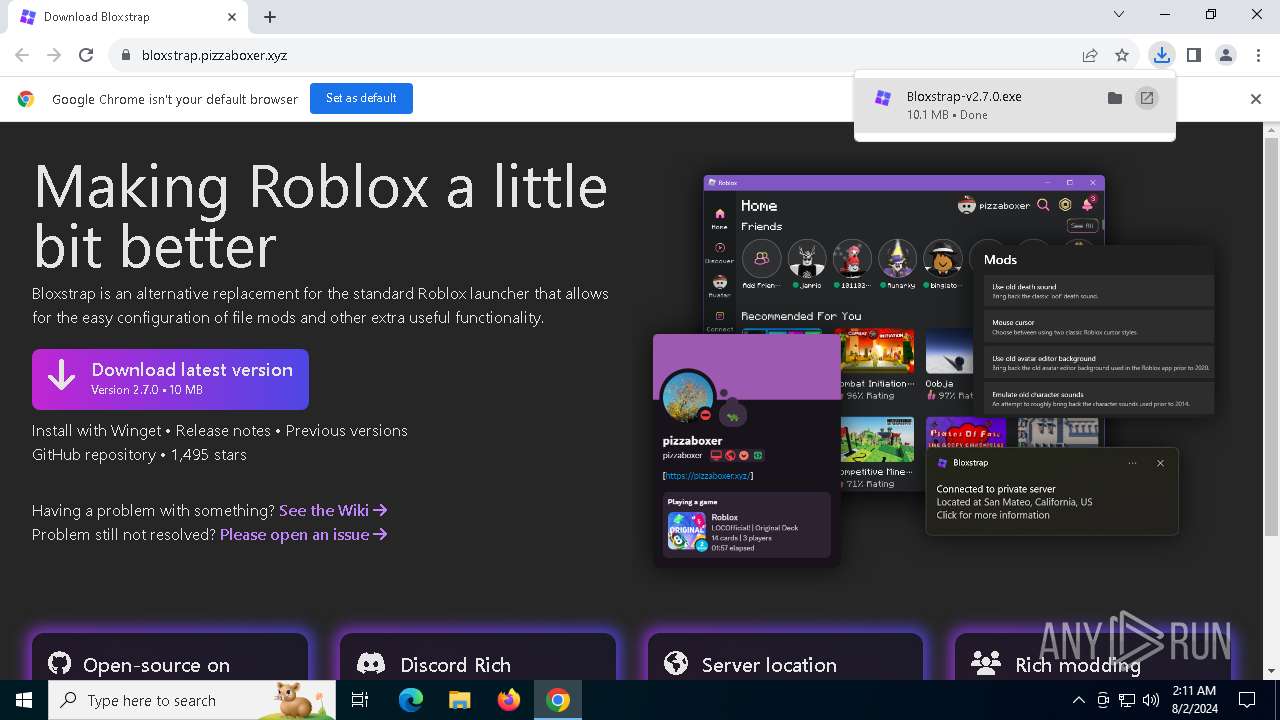1280x720 pixels.
Task: Click the GitHub Open-source card icon
Action: pyautogui.click(x=60, y=664)
